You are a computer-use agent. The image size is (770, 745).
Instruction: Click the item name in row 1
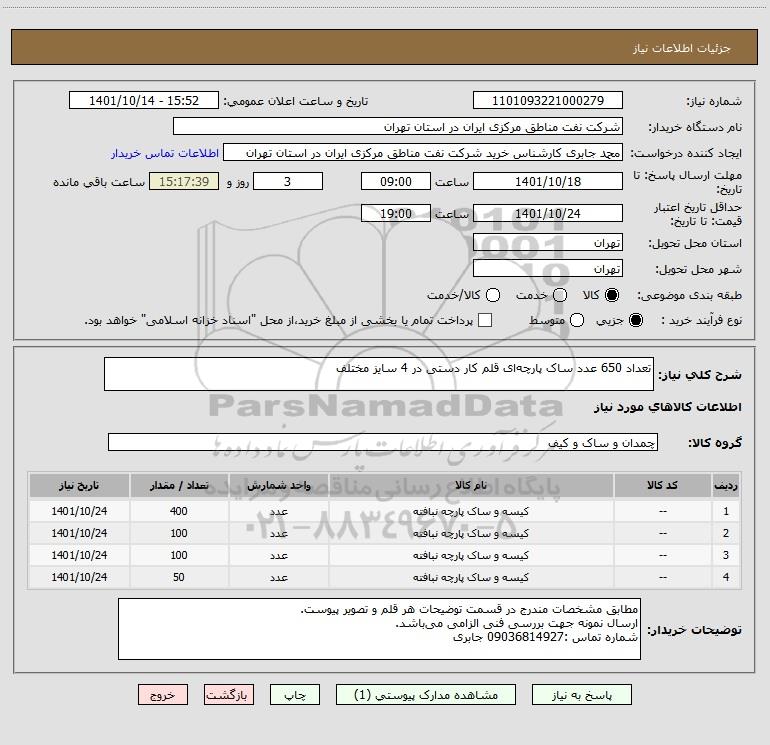pyautogui.click(x=470, y=511)
